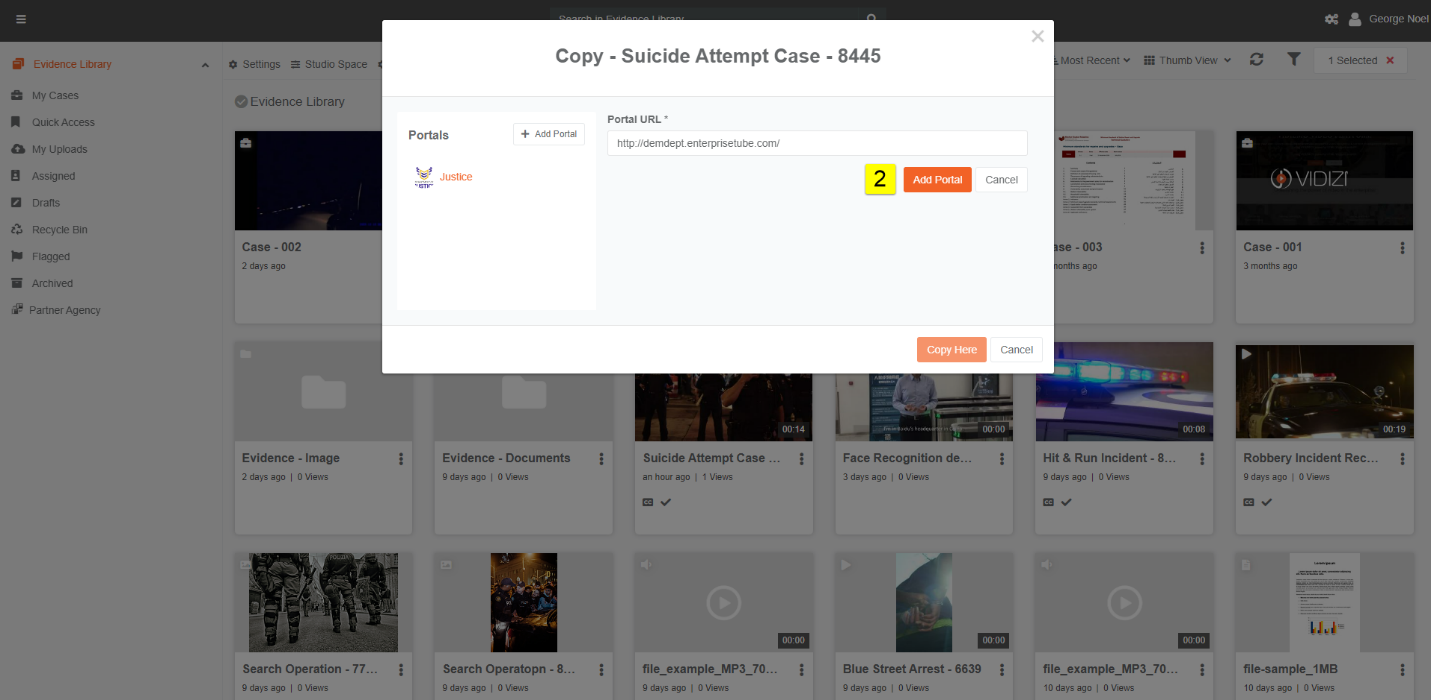Collapse the Evidence Library sidebar section
Image resolution: width=1431 pixels, height=700 pixels.
click(x=205, y=65)
